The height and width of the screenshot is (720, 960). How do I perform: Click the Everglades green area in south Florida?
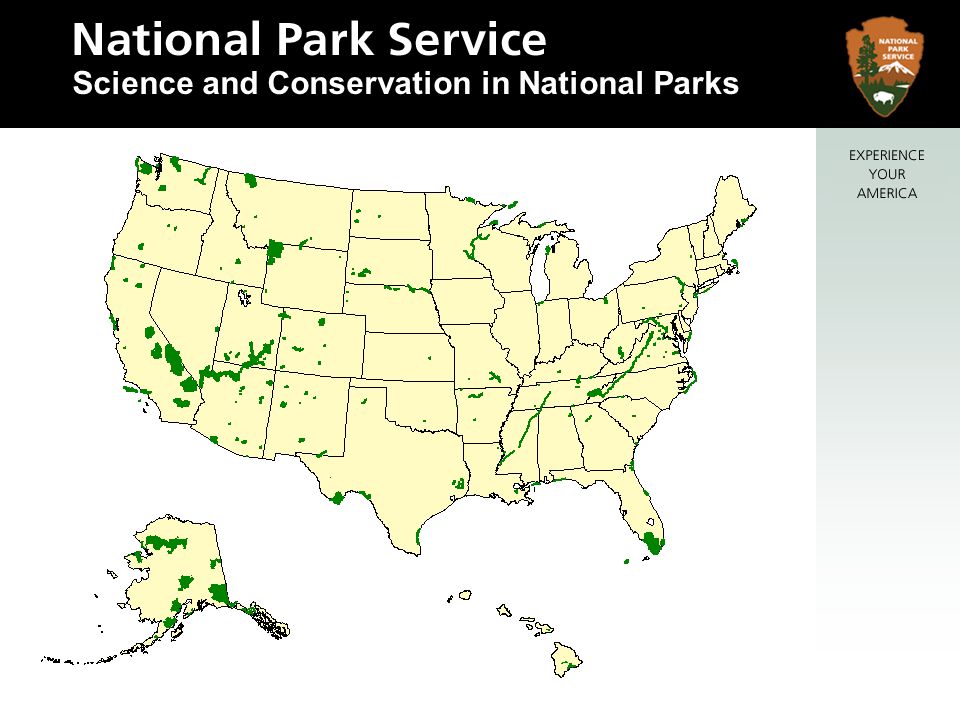coord(653,542)
